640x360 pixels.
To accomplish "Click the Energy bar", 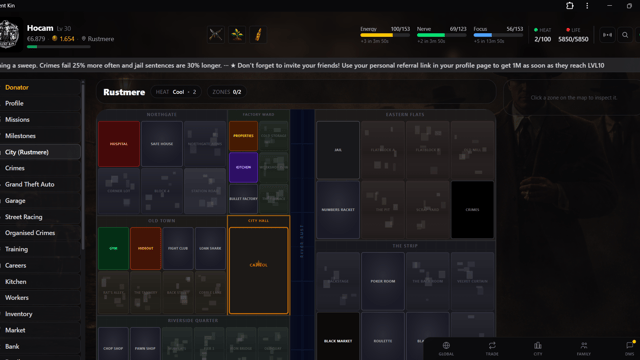I will pyautogui.click(x=385, y=35).
